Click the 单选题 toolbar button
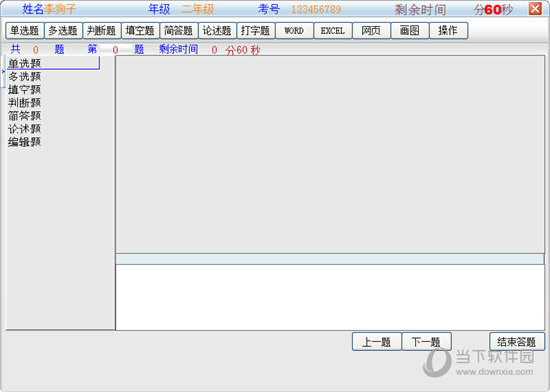This screenshot has width=550, height=392. point(25,31)
